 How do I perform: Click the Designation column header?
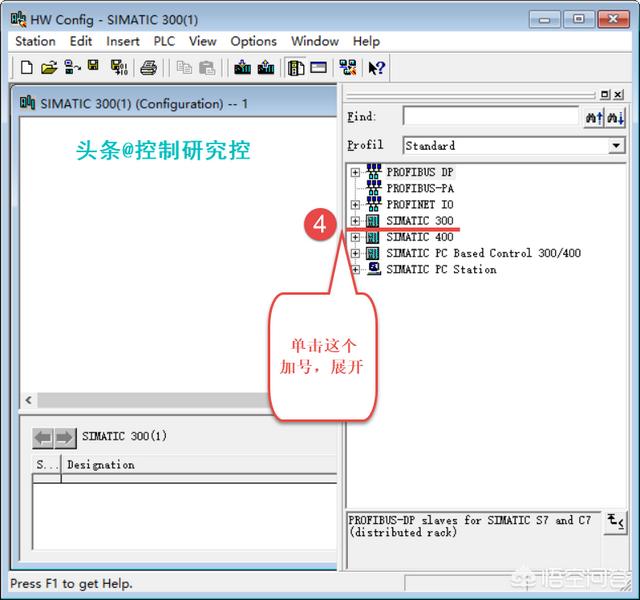(x=199, y=464)
